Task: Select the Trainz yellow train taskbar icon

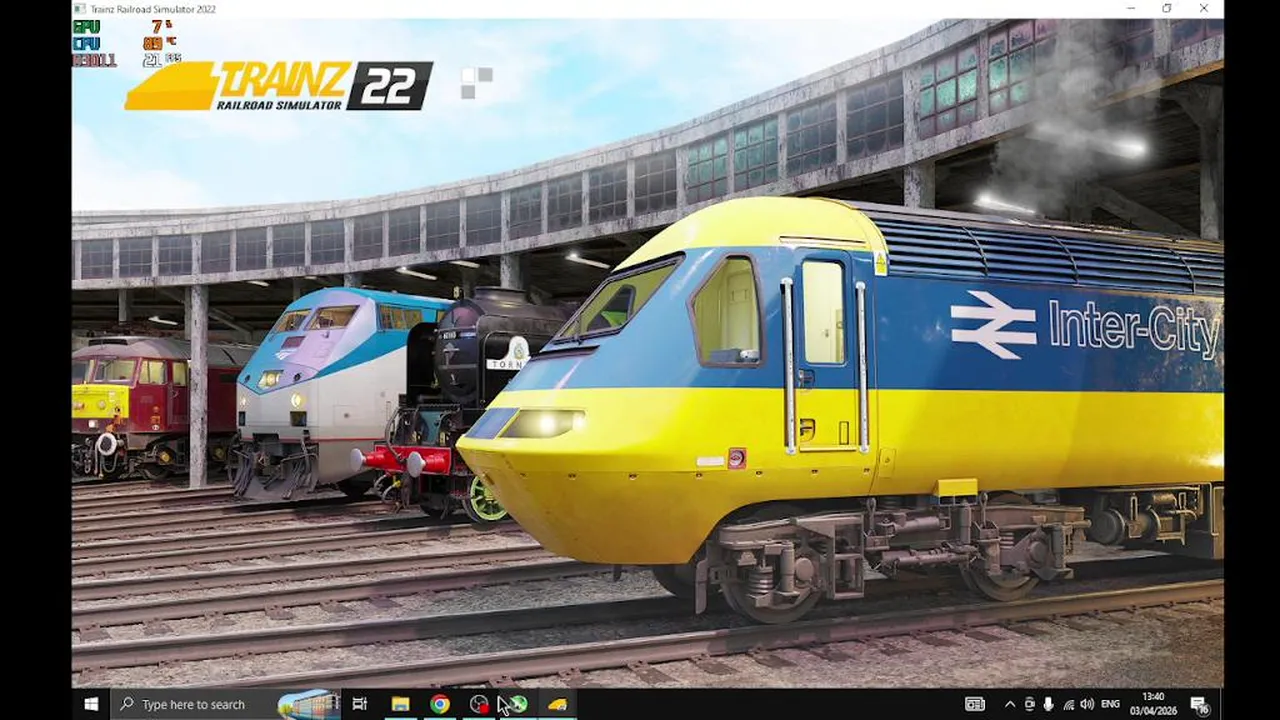Action: [x=557, y=704]
